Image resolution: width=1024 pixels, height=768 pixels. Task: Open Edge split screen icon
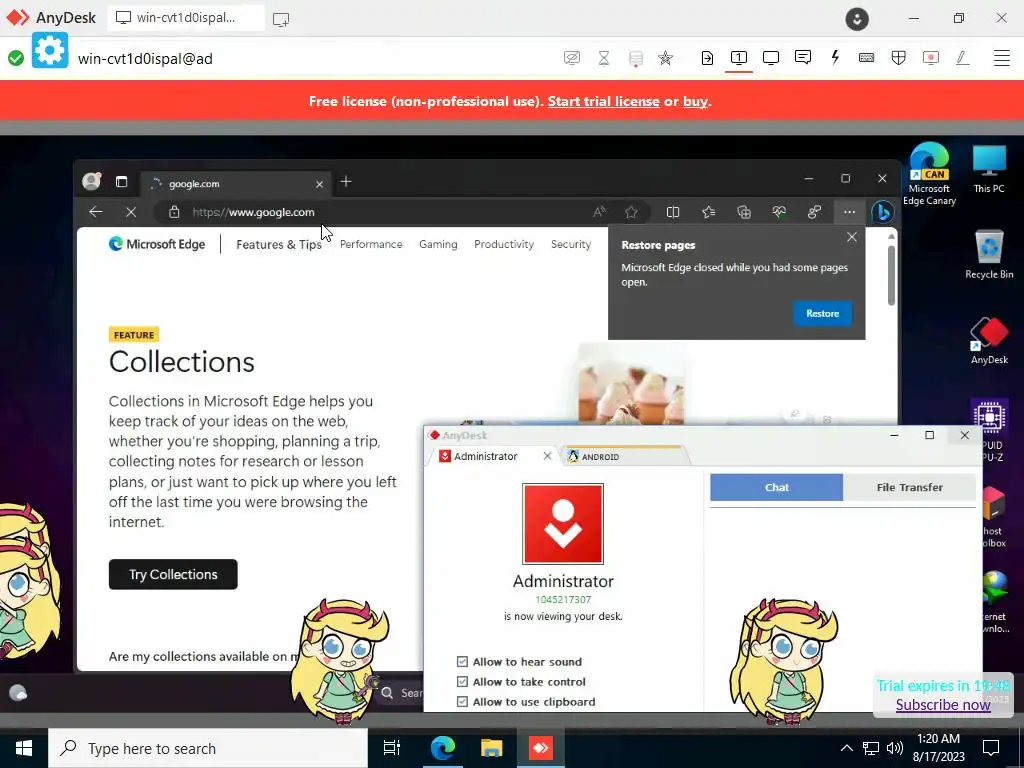point(673,212)
